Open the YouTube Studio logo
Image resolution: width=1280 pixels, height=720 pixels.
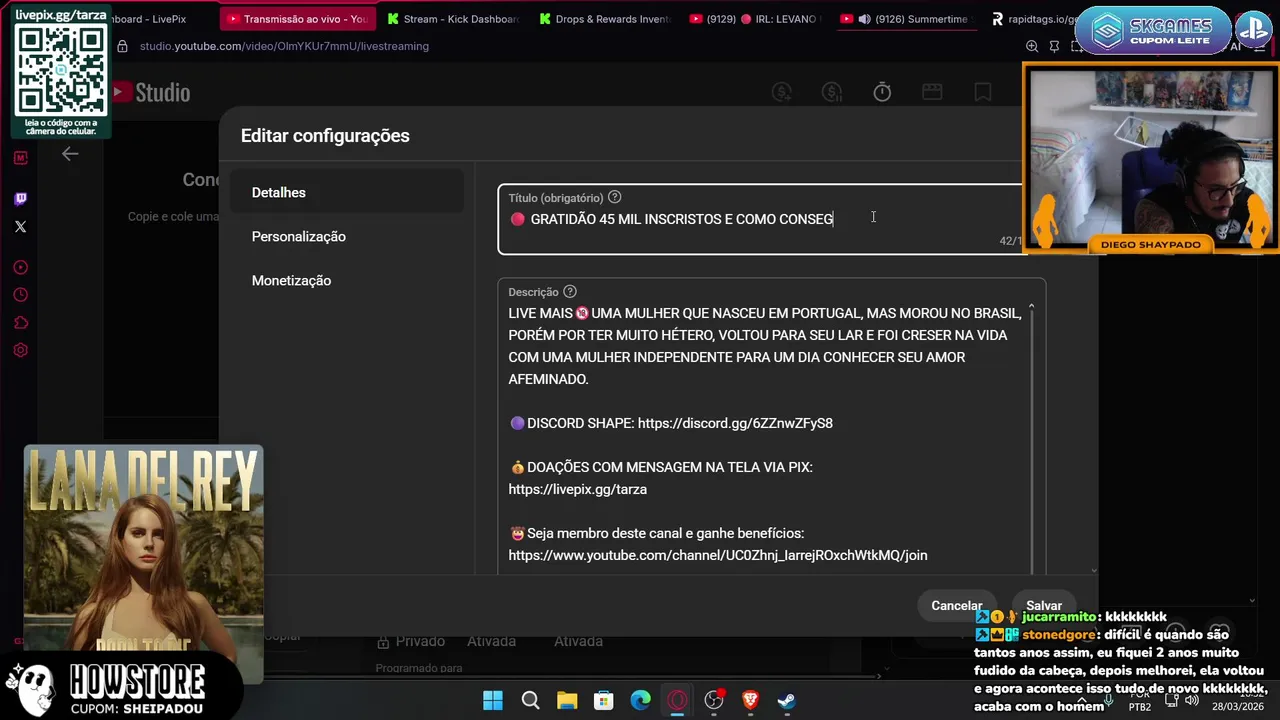(x=150, y=93)
